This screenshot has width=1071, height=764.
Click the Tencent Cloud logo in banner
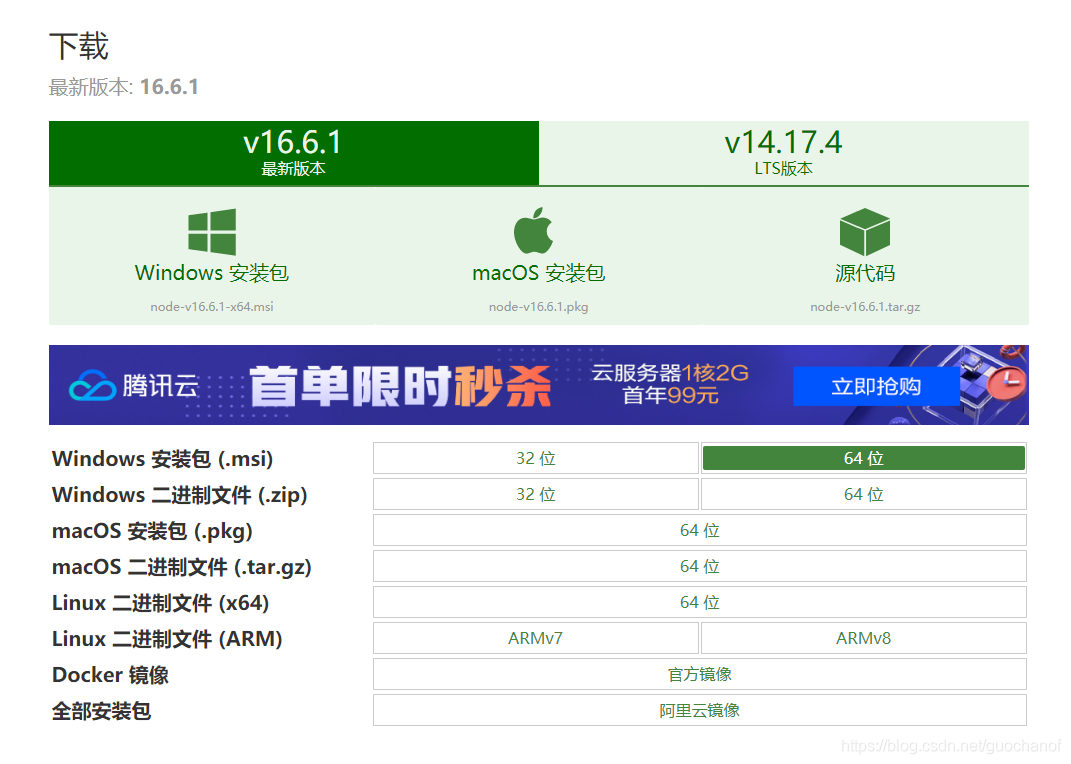pos(134,386)
